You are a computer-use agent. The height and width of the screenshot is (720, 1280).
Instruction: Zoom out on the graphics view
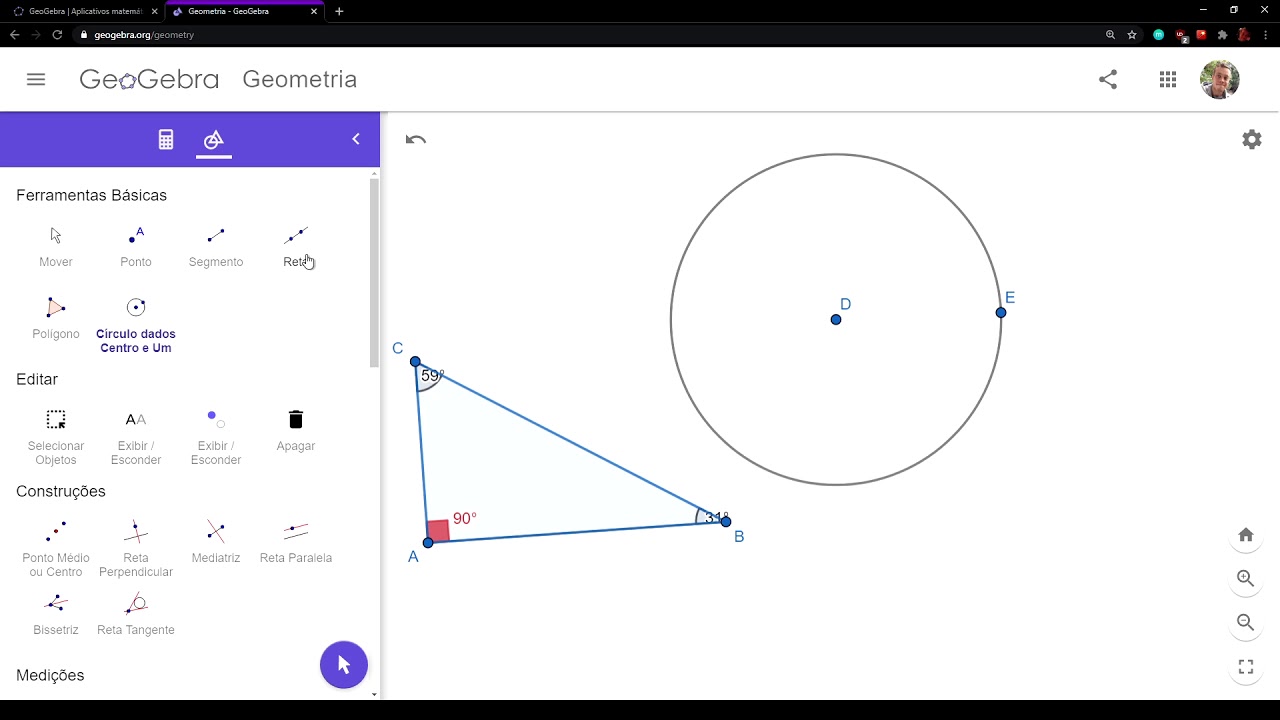[x=1246, y=623]
